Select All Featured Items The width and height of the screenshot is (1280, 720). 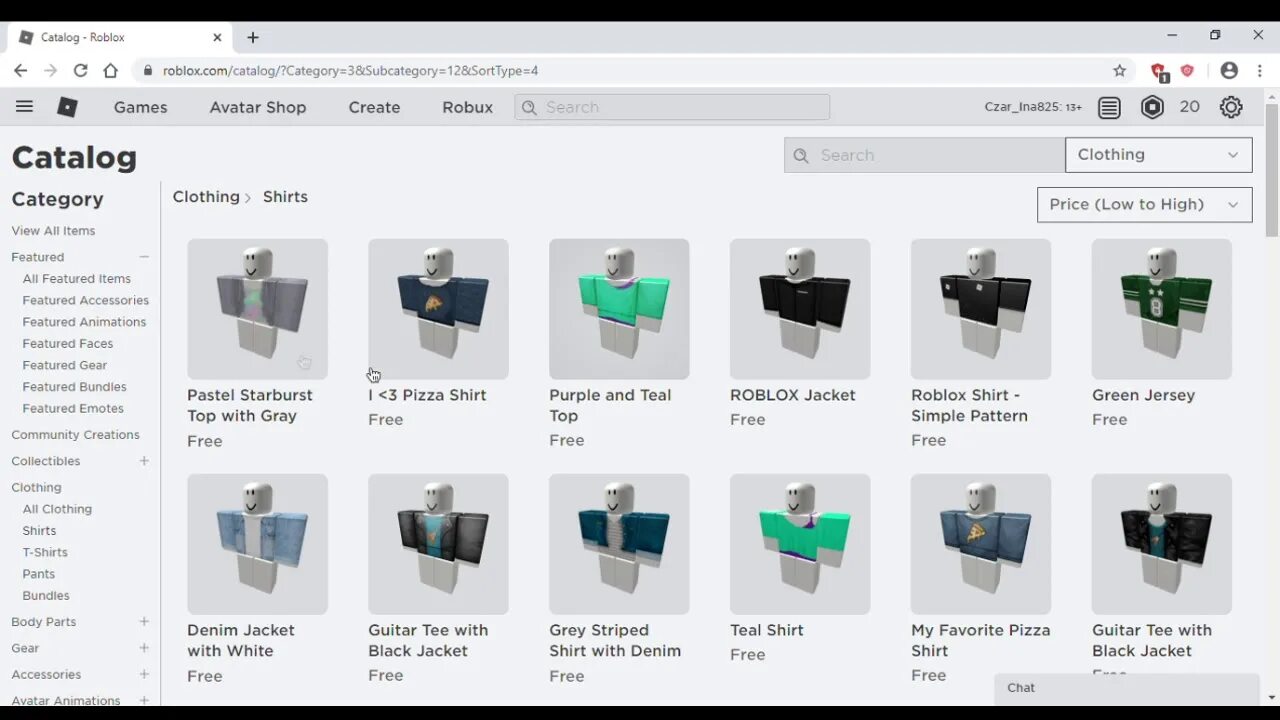pos(77,279)
